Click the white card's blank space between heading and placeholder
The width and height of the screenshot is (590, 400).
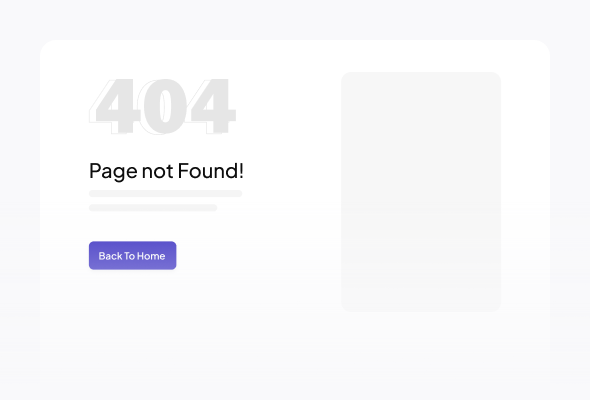[x=292, y=171]
